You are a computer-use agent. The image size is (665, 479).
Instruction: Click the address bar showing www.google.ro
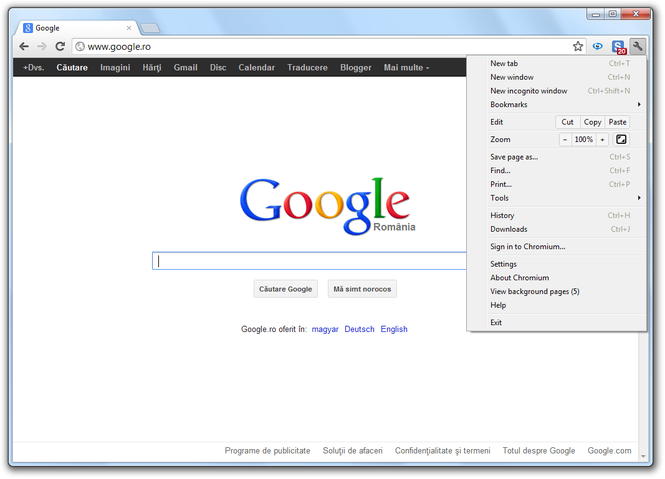click(327, 46)
